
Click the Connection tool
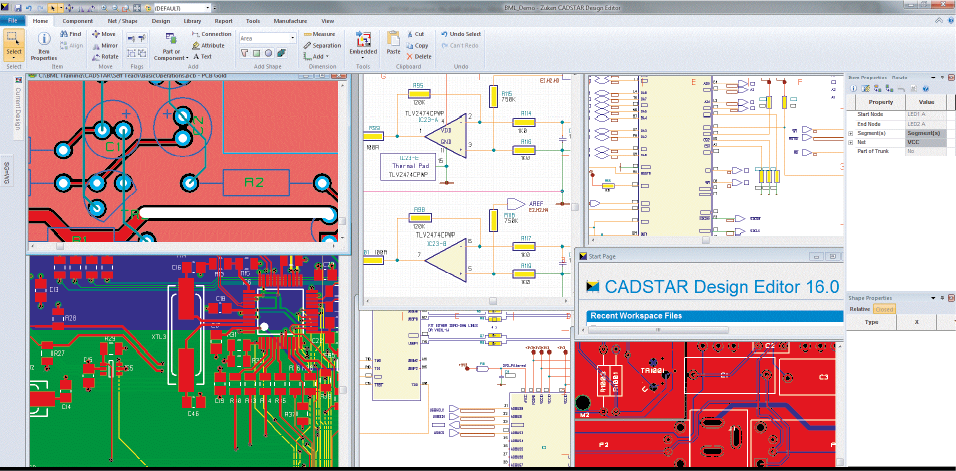tap(210, 34)
